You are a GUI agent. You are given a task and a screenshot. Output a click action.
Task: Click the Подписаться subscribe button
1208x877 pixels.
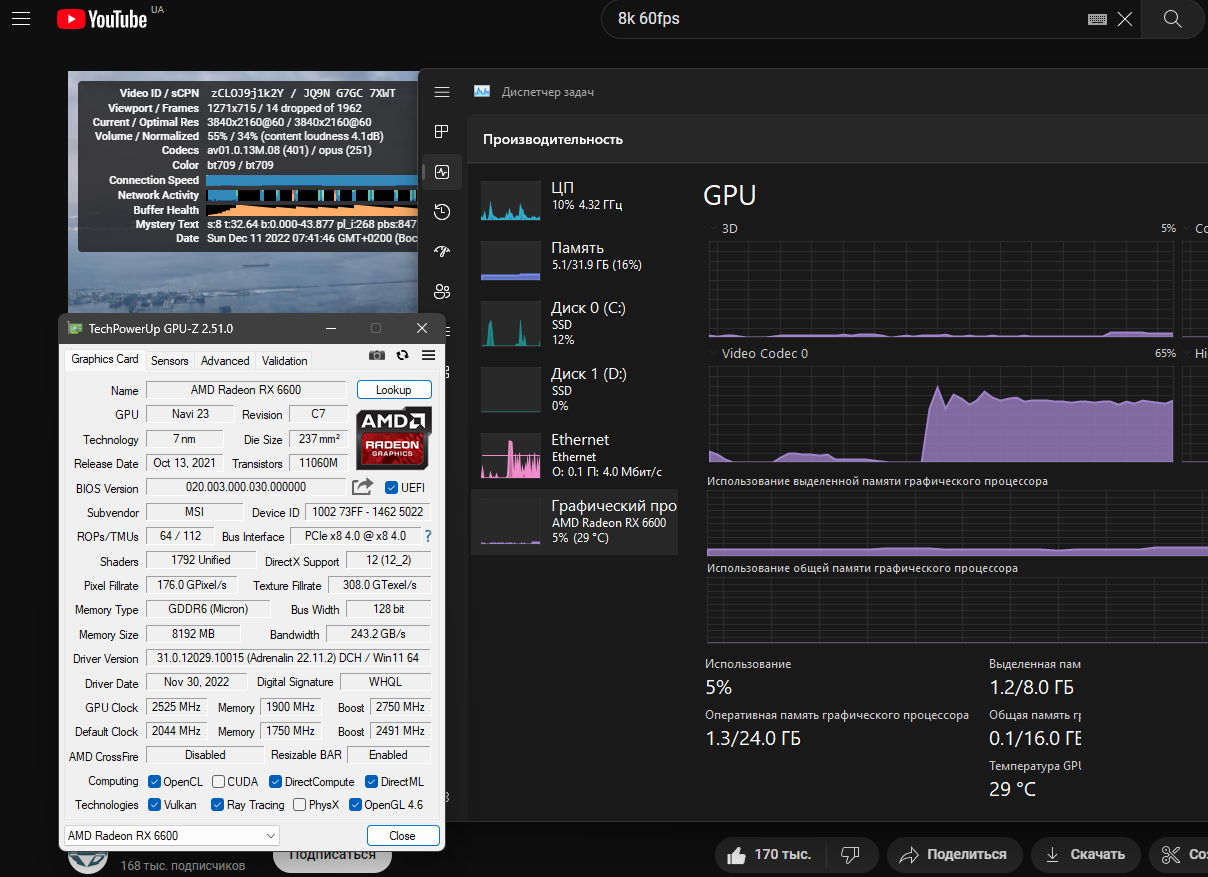[333, 855]
